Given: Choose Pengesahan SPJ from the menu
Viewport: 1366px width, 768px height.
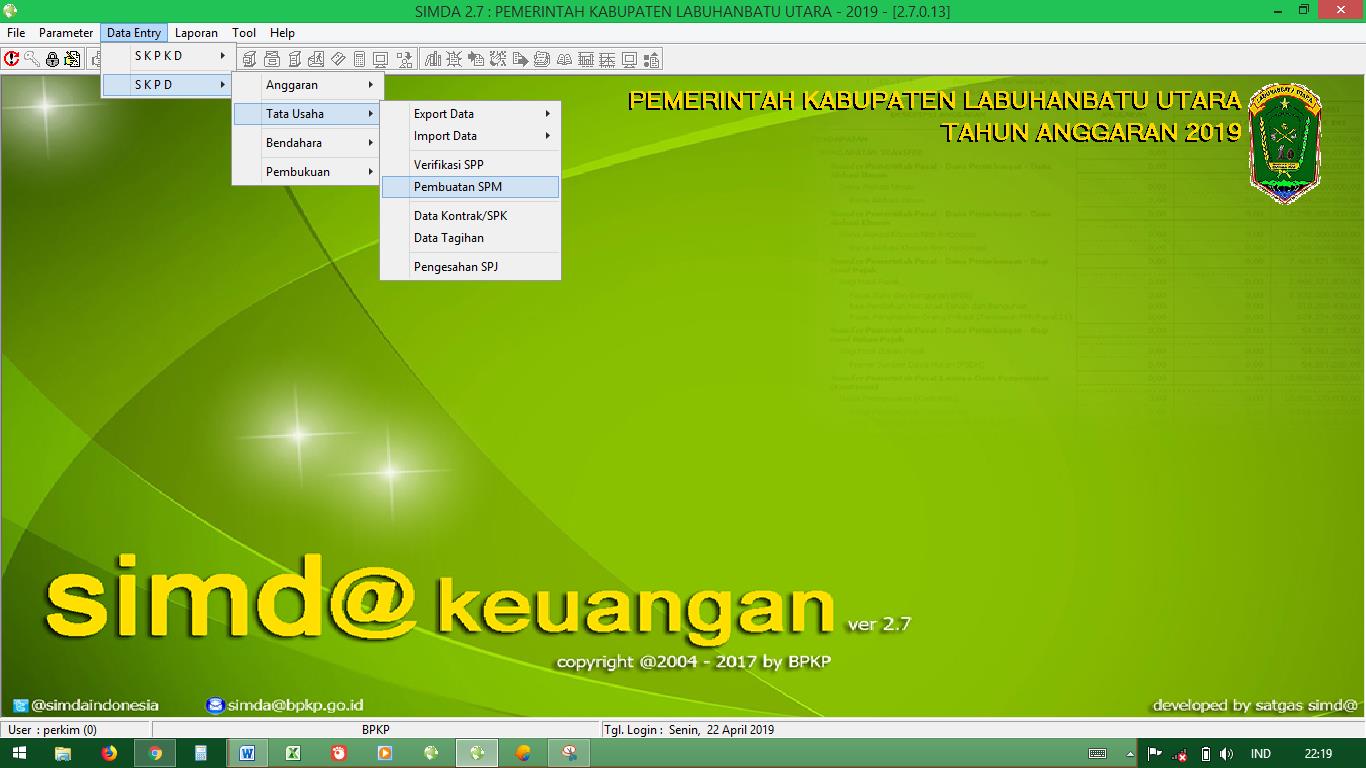Looking at the screenshot, I should point(470,267).
